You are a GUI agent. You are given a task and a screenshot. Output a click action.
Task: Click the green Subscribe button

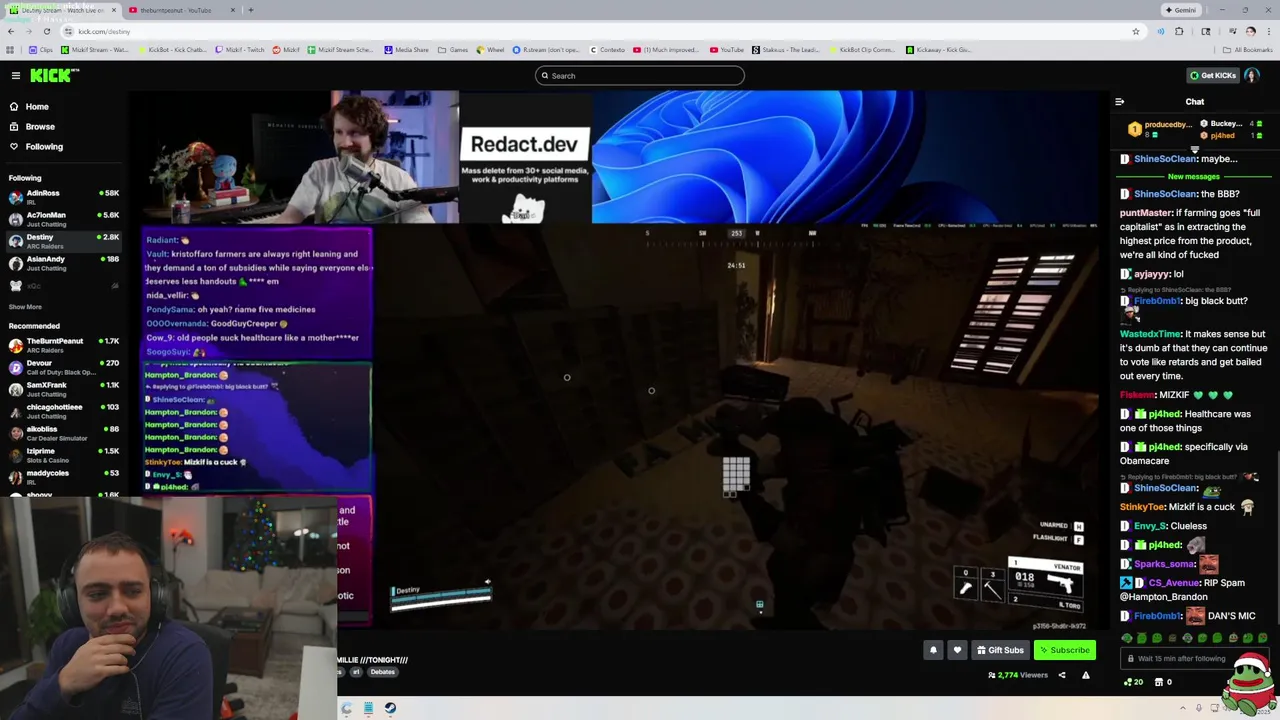point(1065,650)
